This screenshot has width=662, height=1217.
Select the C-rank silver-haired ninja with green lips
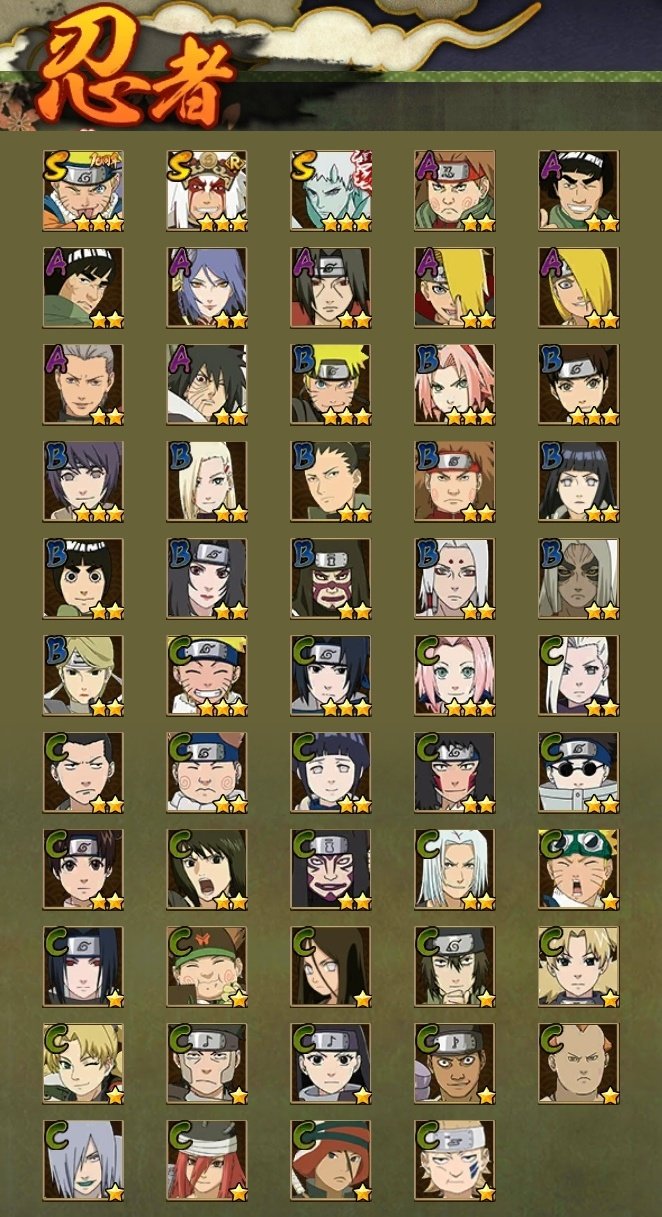coord(83,1161)
